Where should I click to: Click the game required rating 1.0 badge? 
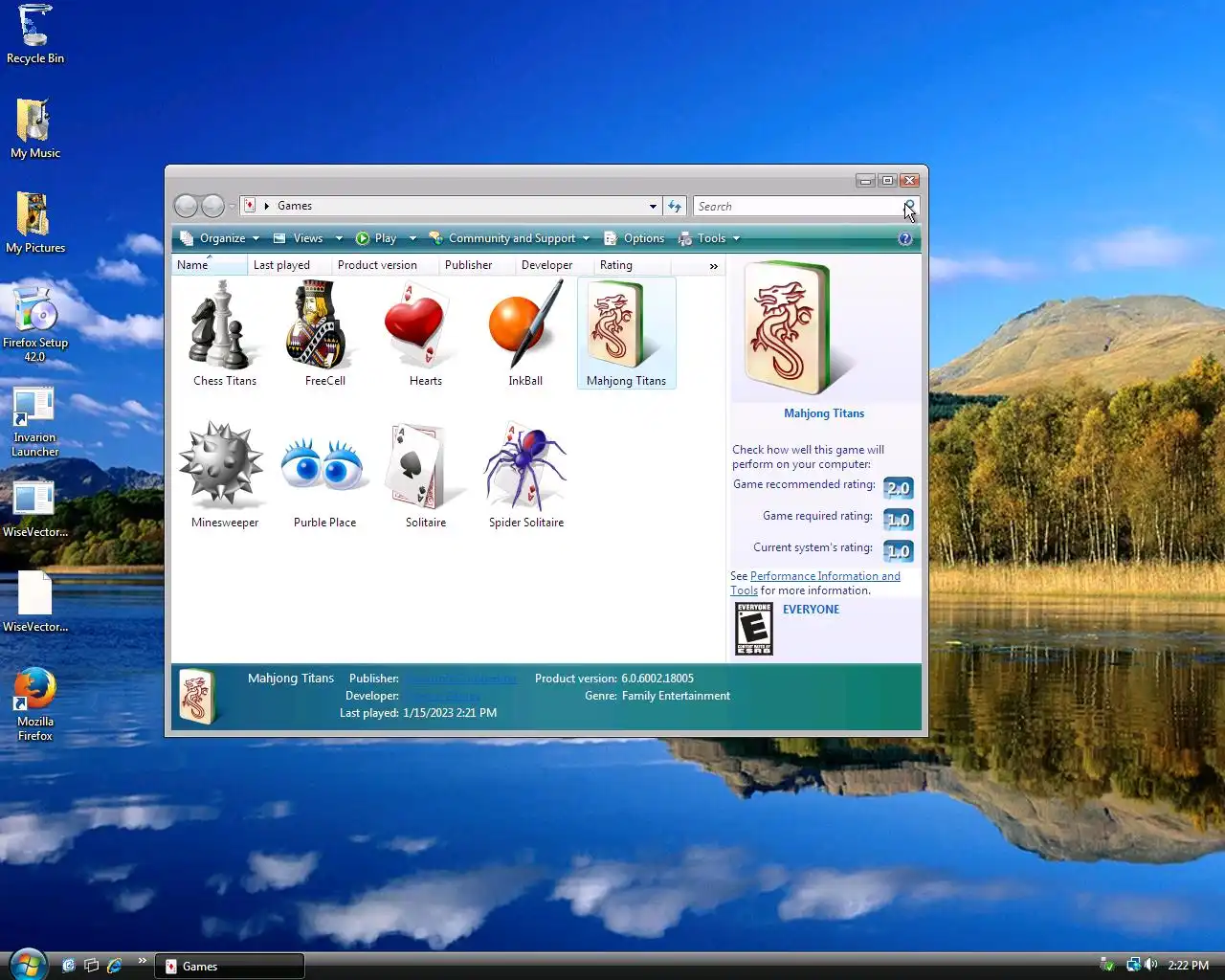(x=898, y=520)
